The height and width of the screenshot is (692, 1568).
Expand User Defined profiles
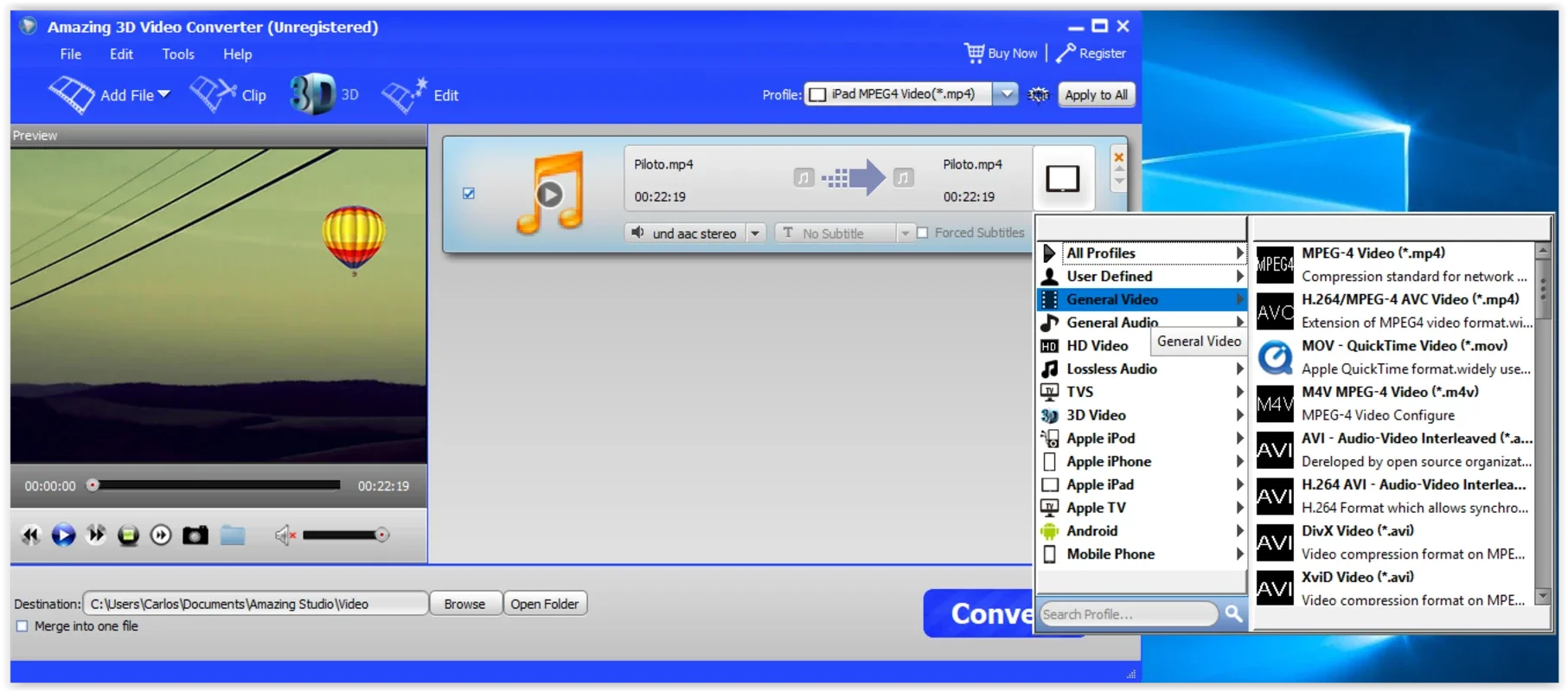point(1142,276)
